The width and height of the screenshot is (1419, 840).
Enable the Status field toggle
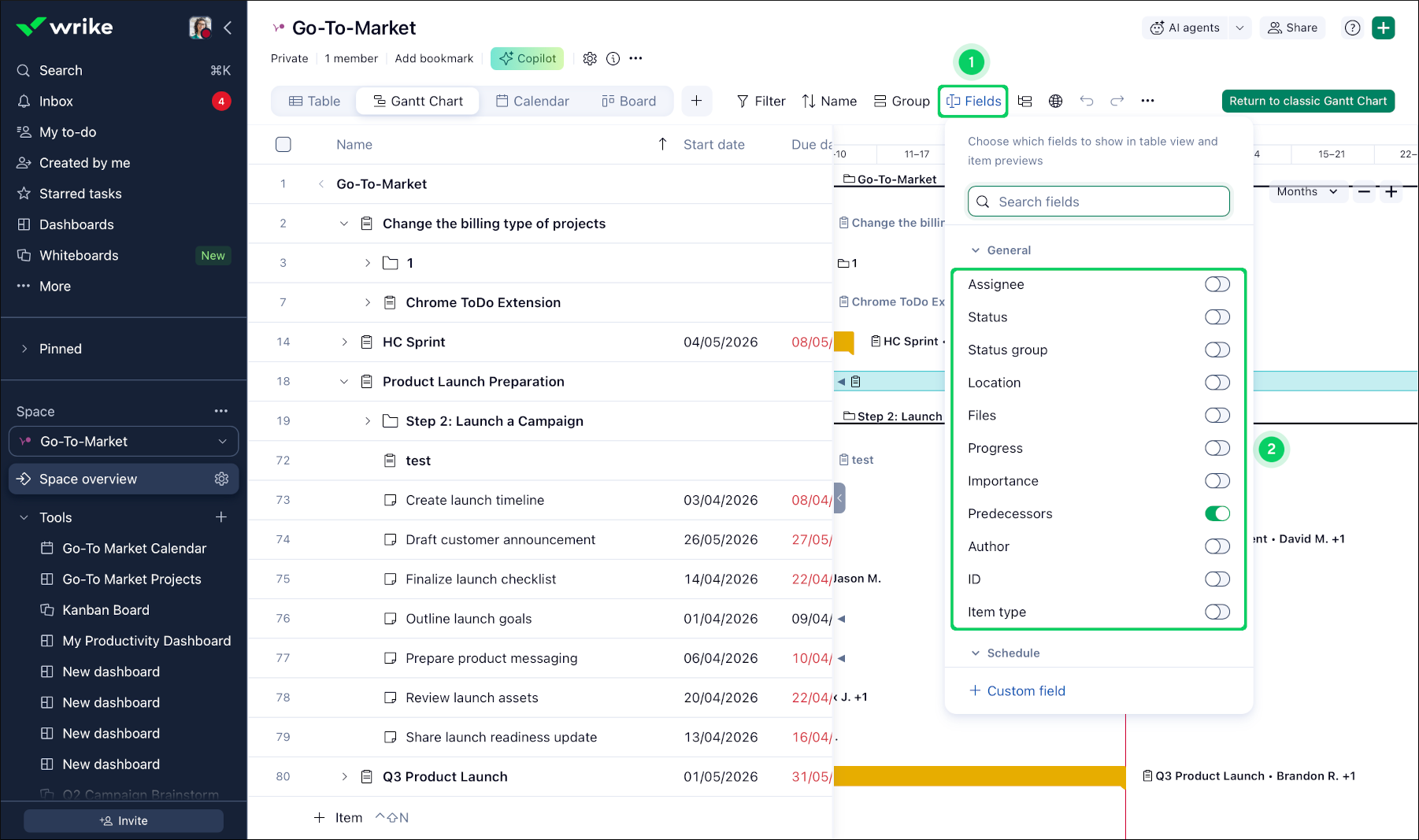click(1217, 317)
